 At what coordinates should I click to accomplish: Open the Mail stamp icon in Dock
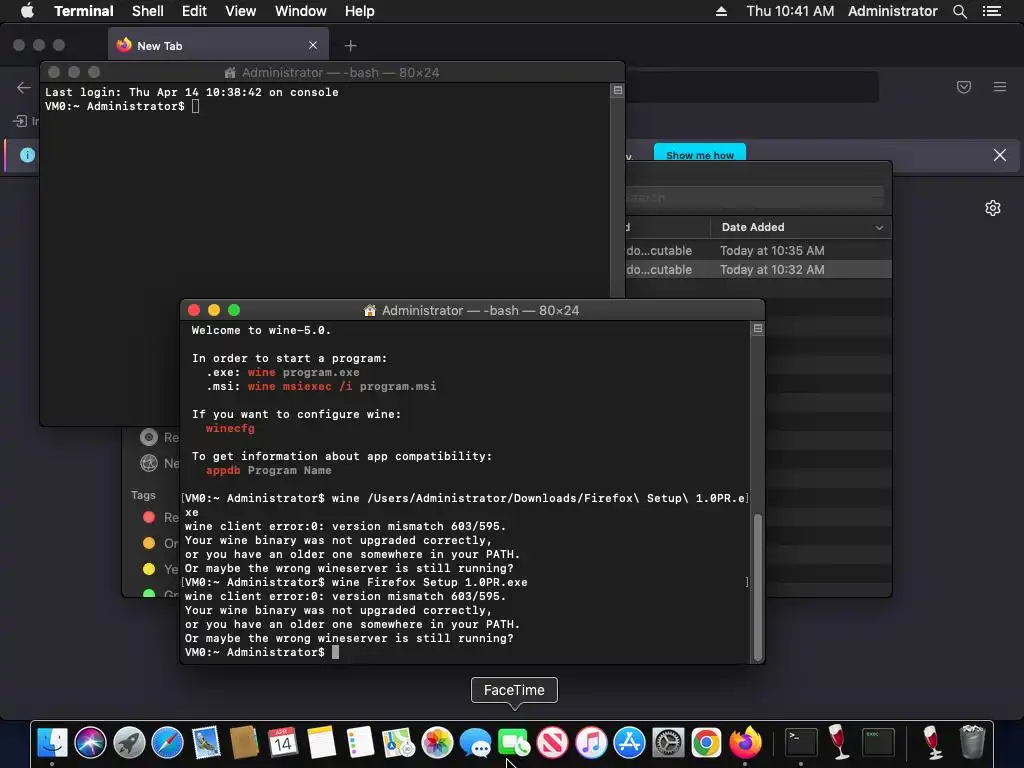click(x=206, y=743)
